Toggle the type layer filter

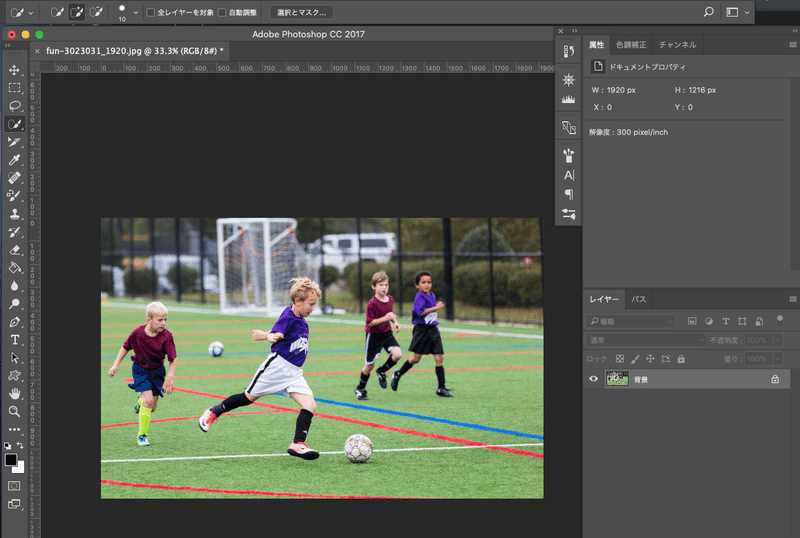(726, 321)
